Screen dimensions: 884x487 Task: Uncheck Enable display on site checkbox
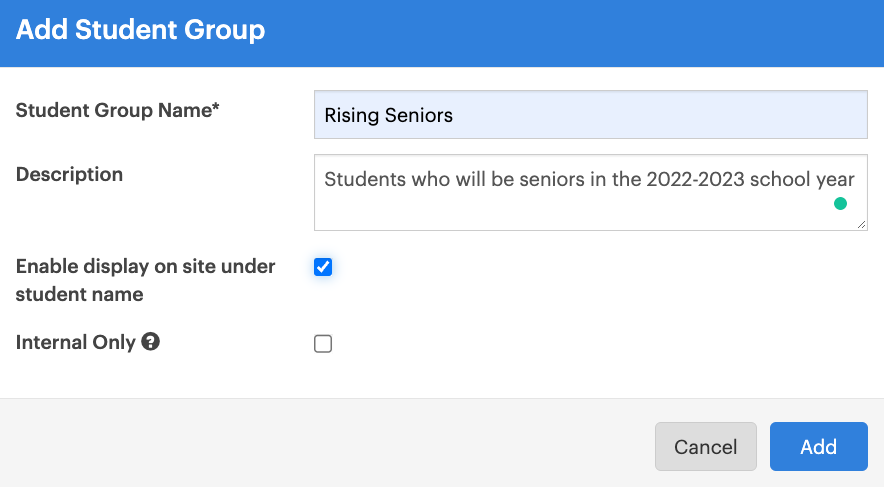tap(323, 267)
